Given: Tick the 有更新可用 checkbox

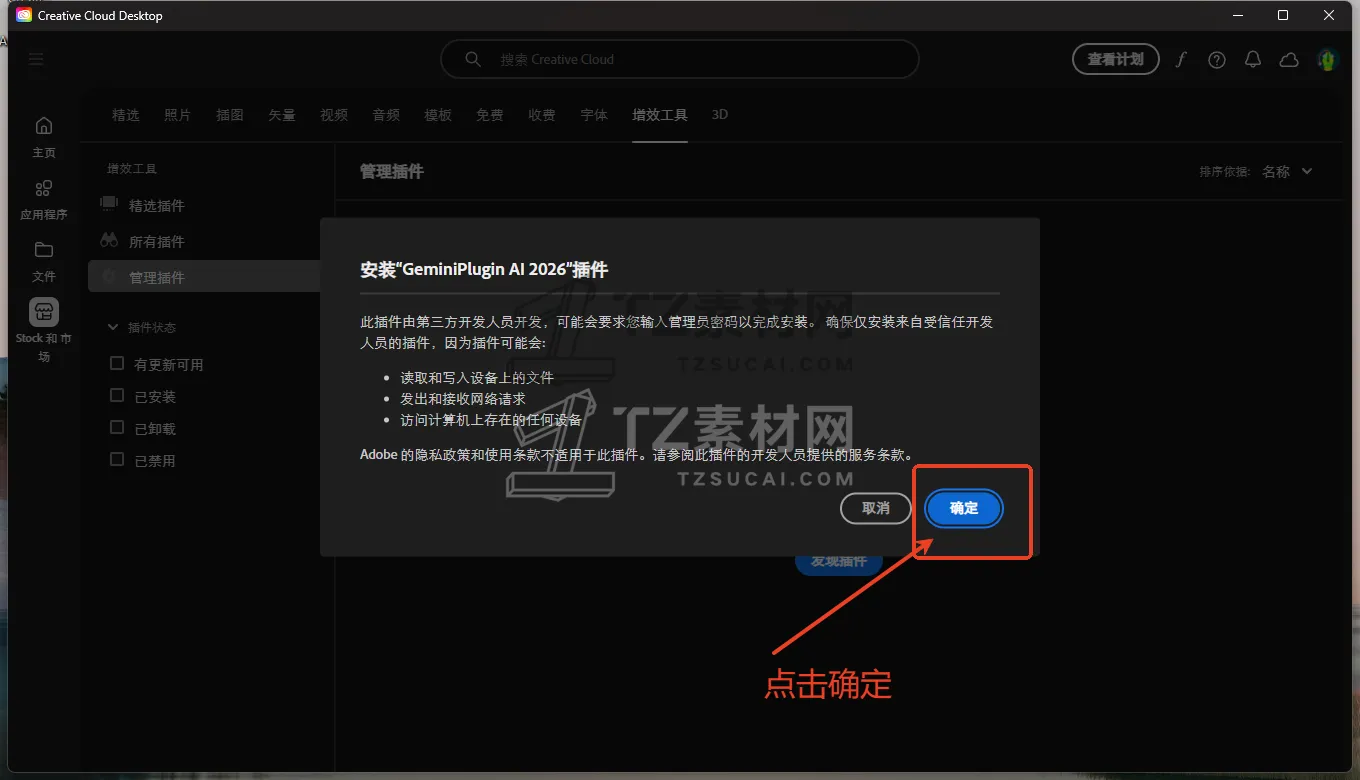Looking at the screenshot, I should click(x=117, y=364).
